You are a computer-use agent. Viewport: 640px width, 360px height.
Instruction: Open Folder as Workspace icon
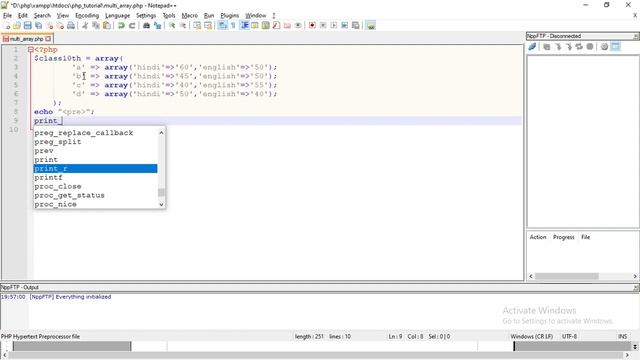pos(287,26)
